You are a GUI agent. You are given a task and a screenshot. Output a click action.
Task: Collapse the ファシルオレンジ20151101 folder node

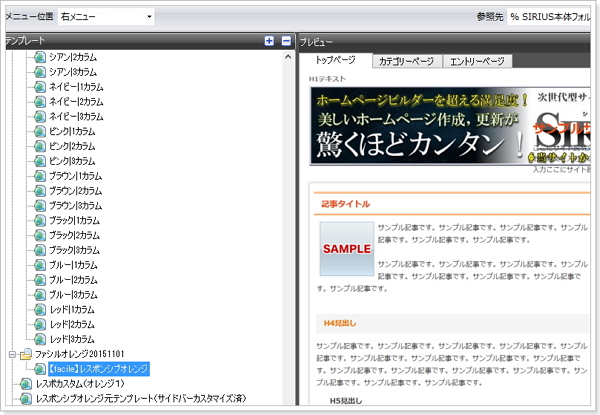point(12,355)
